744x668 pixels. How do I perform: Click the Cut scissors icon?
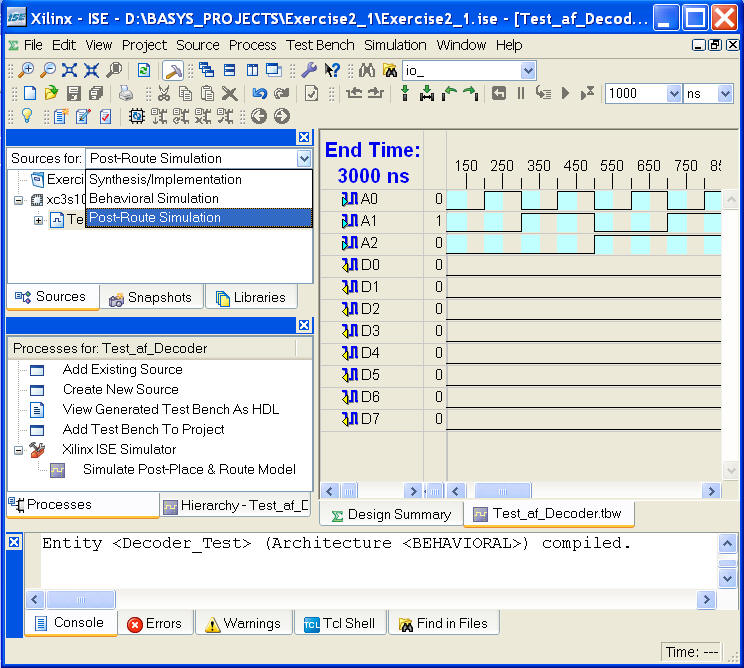click(164, 93)
